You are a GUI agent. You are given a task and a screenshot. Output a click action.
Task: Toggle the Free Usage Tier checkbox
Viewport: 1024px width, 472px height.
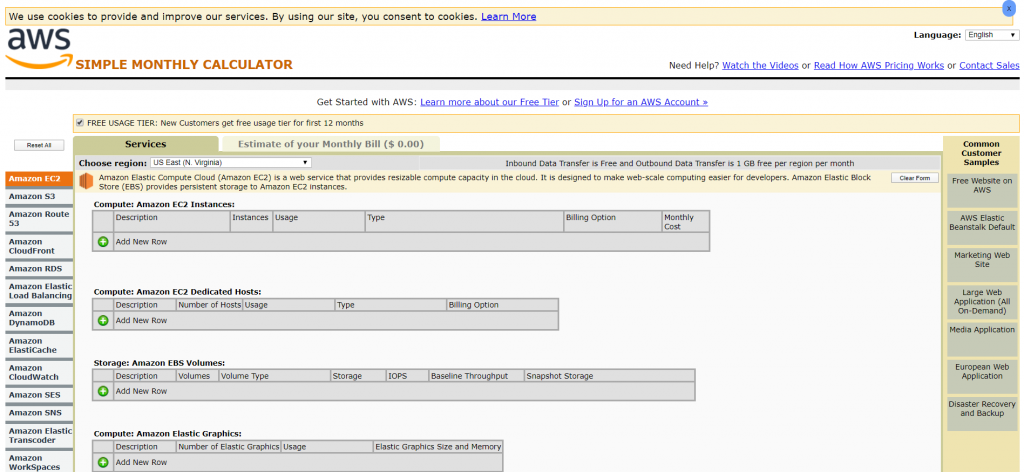click(80, 123)
